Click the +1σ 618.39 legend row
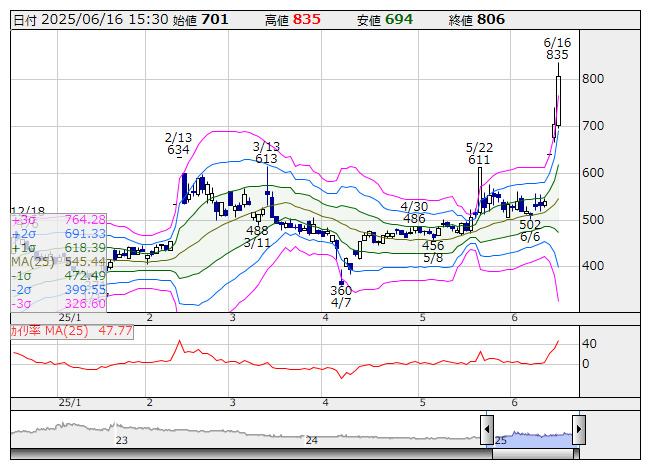 [x=59, y=248]
